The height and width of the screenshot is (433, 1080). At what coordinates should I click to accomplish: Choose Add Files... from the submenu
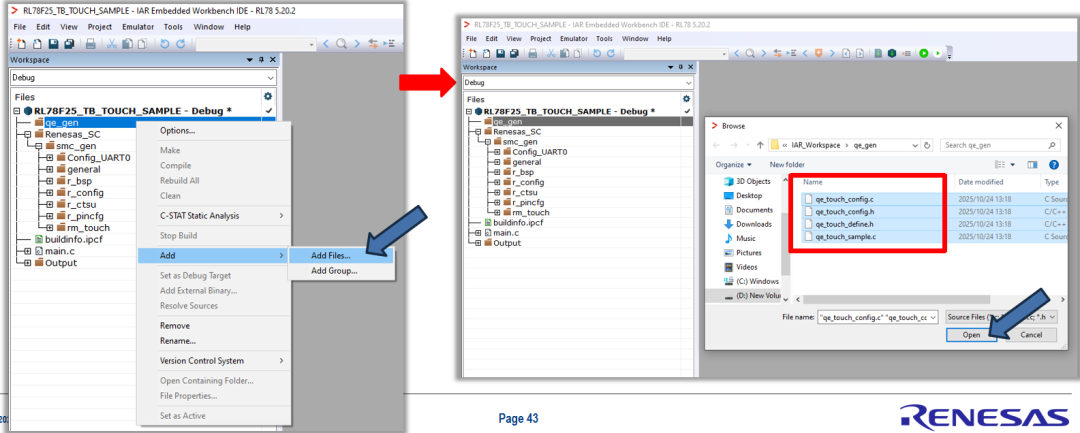click(x=330, y=256)
